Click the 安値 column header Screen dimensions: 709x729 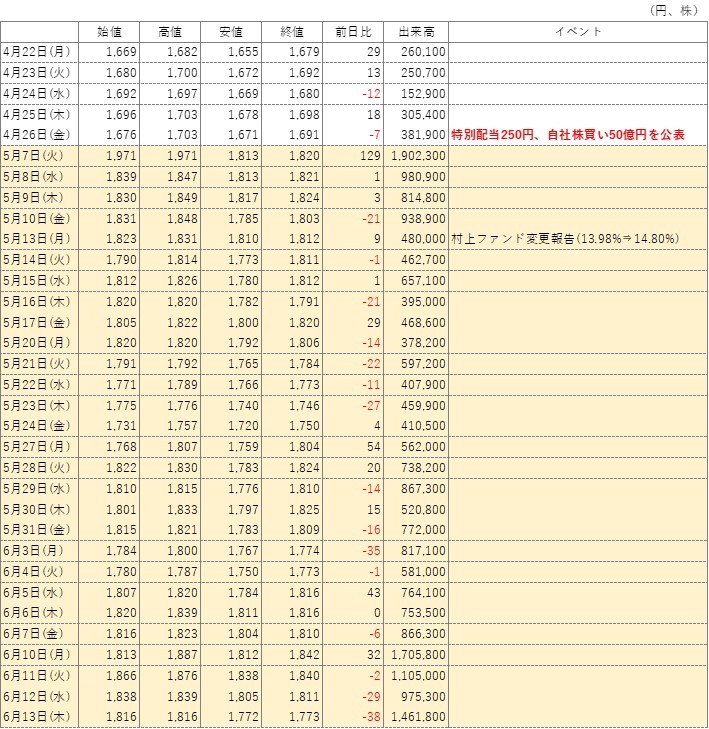(231, 32)
